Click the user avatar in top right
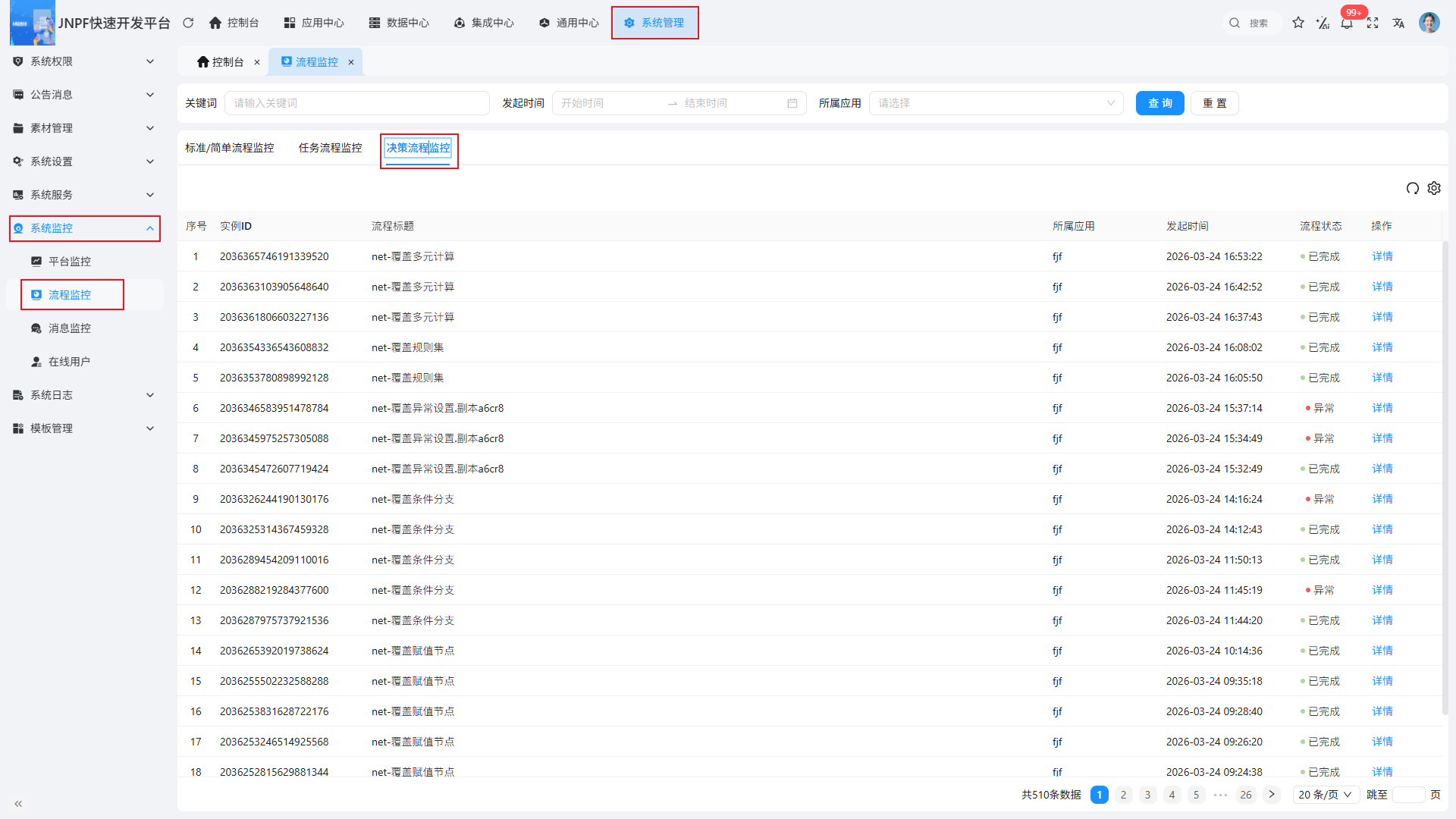Viewport: 1456px width, 819px height. coord(1429,23)
